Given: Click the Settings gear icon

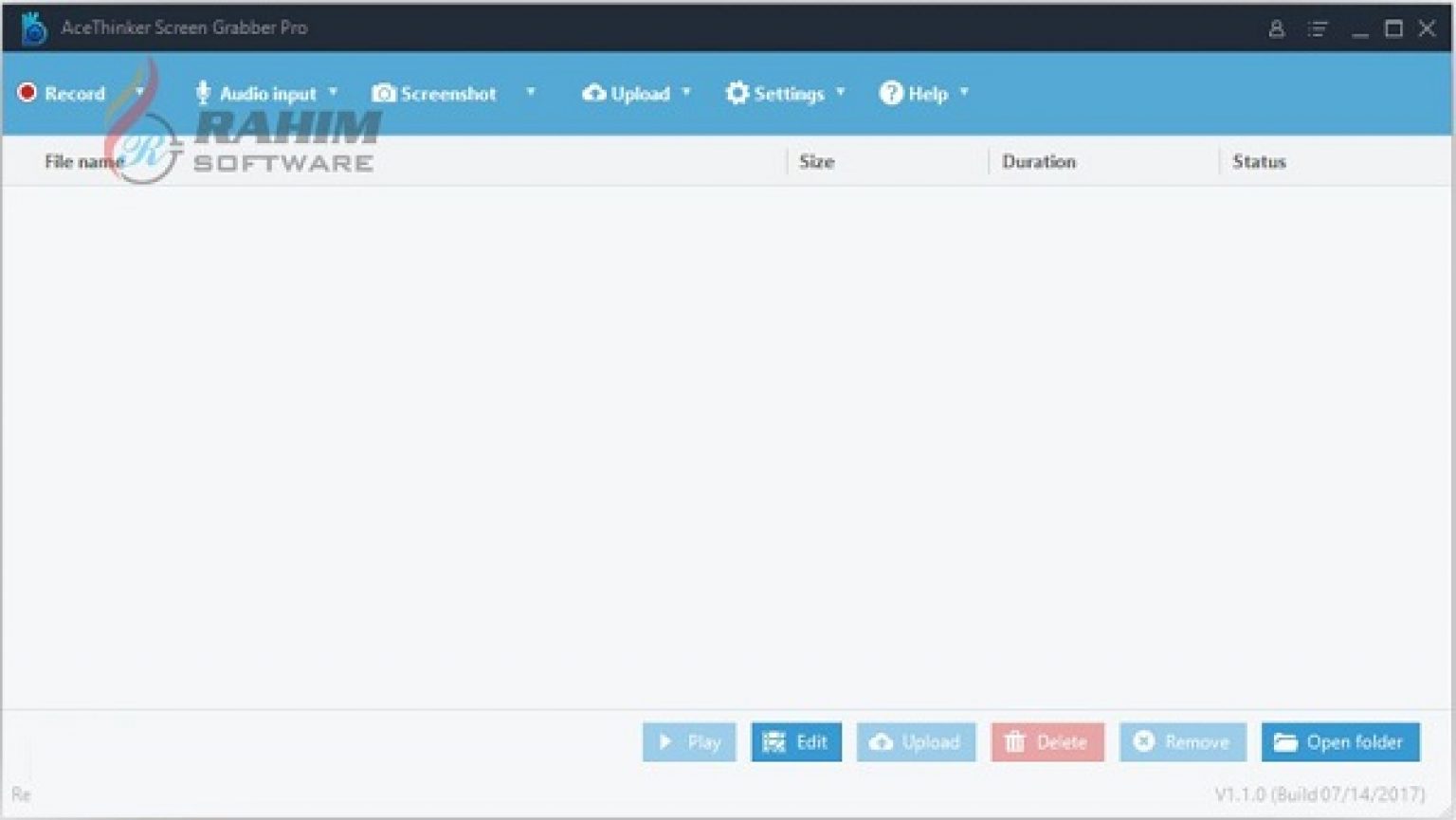Looking at the screenshot, I should coord(737,93).
